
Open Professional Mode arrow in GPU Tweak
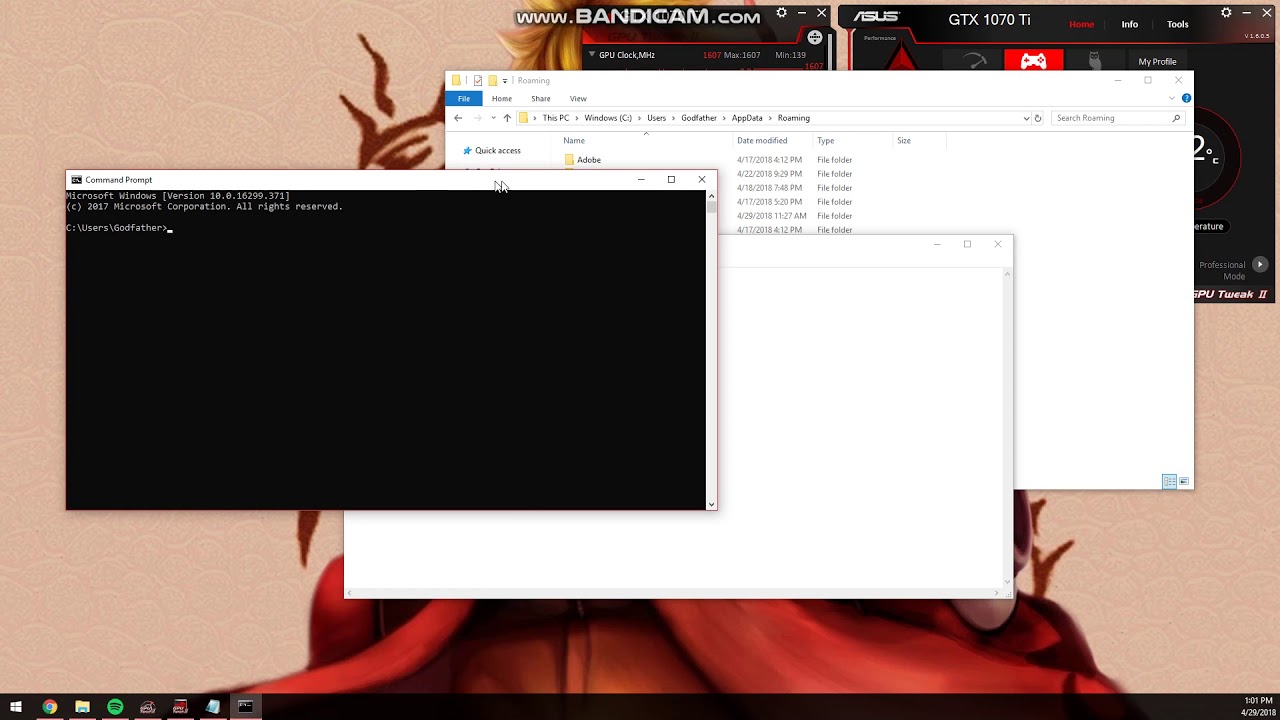[x=1260, y=265]
